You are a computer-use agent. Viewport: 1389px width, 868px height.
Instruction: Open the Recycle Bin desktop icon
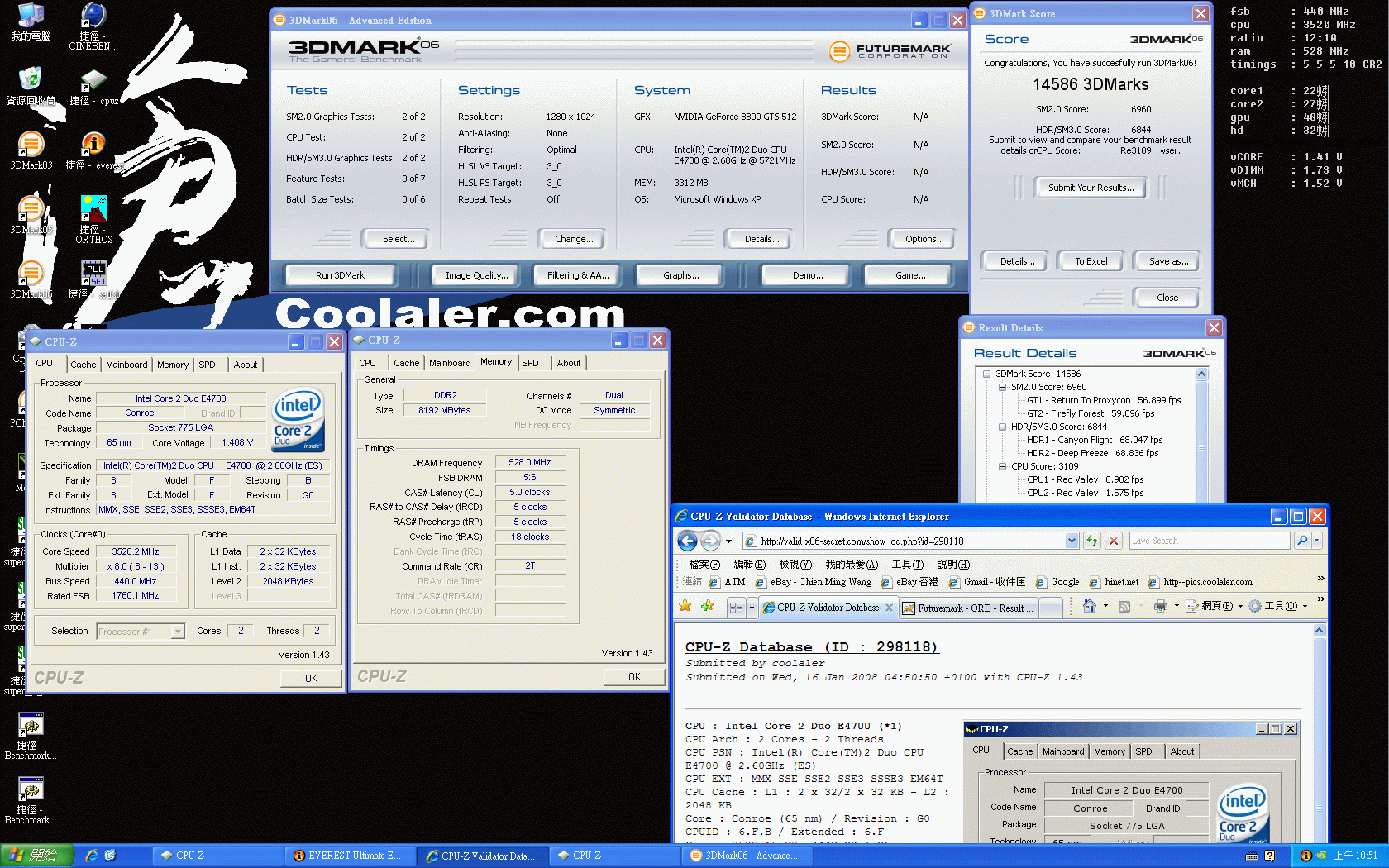click(x=31, y=86)
